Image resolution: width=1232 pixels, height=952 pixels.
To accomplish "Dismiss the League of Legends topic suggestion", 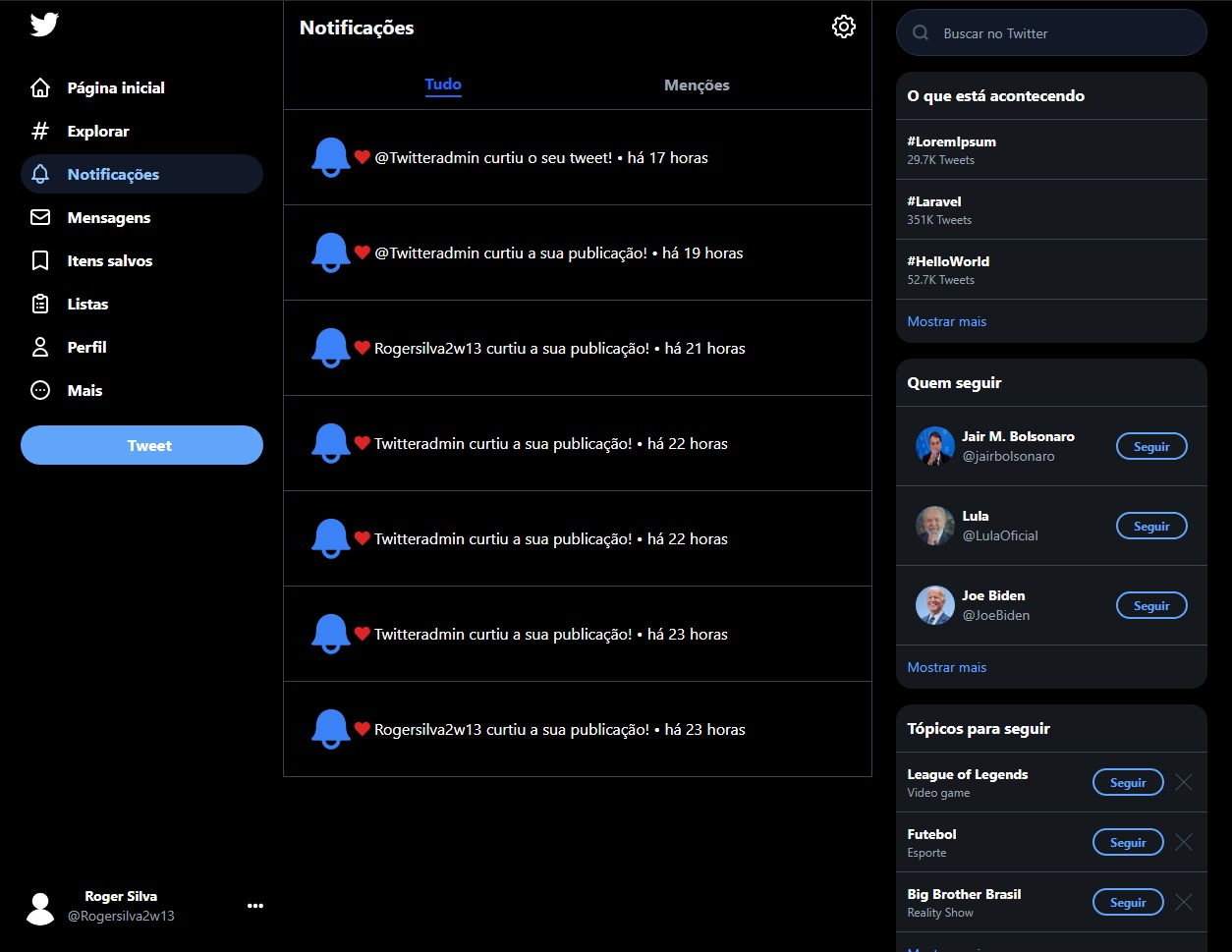I will coord(1183,782).
